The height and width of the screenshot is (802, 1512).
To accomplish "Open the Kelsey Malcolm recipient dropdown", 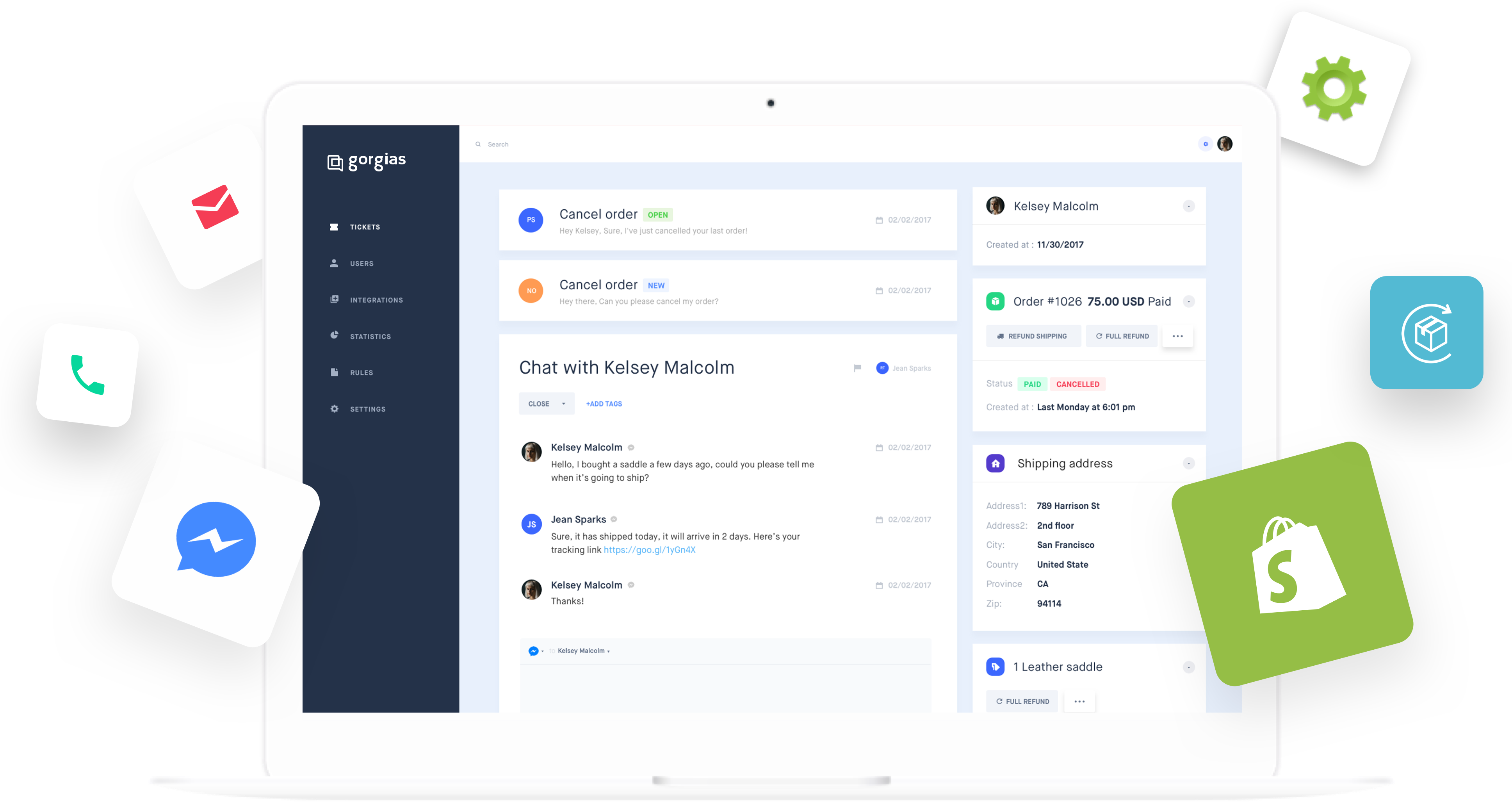I will 583,651.
